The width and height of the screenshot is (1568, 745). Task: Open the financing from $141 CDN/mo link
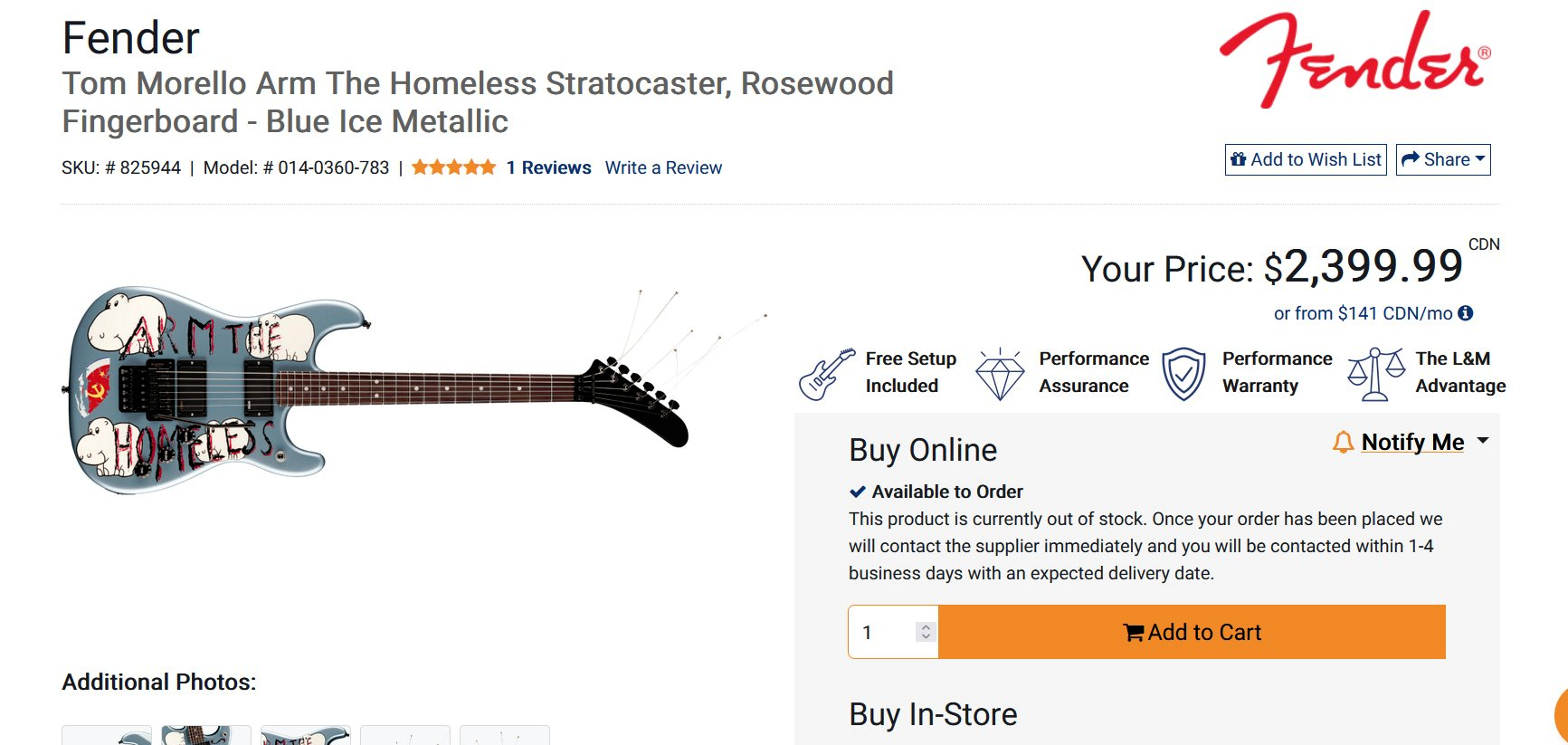1363,313
